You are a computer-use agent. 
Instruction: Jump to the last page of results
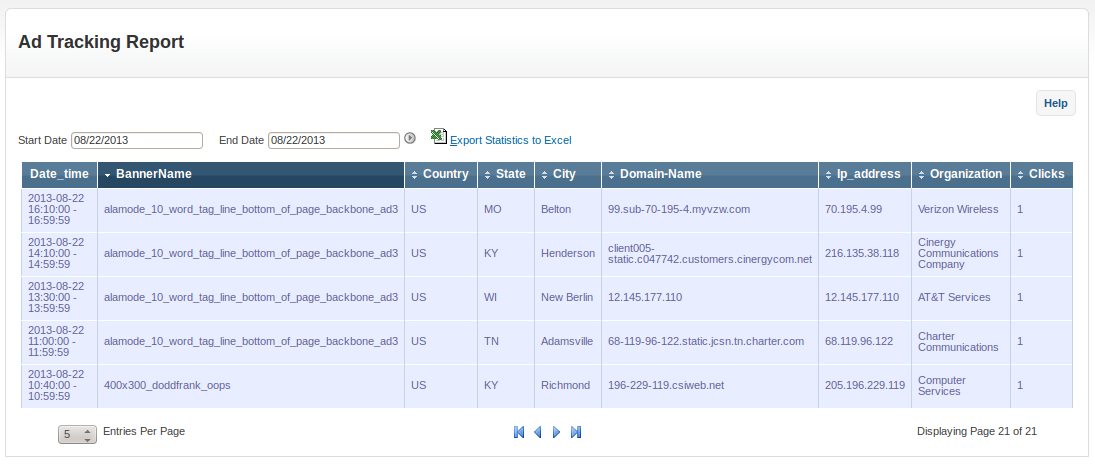click(x=576, y=432)
